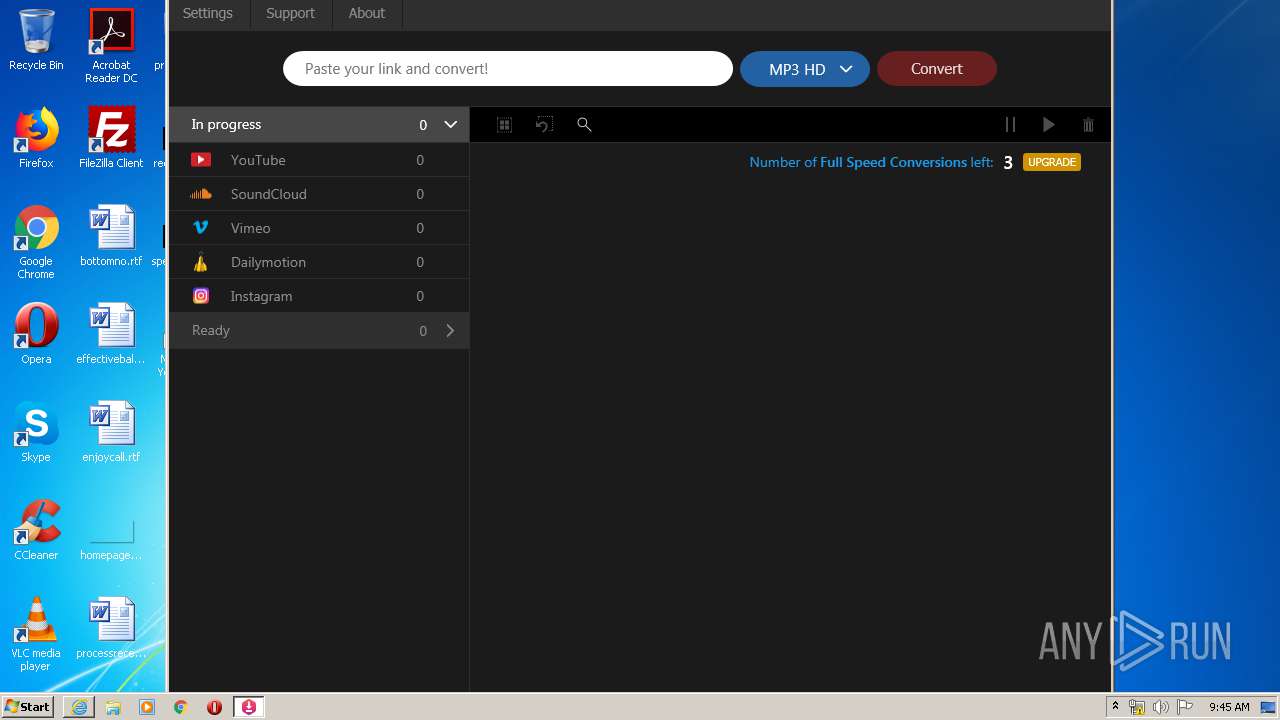Click the select all grid icon
This screenshot has width=1280, height=720.
coord(505,125)
